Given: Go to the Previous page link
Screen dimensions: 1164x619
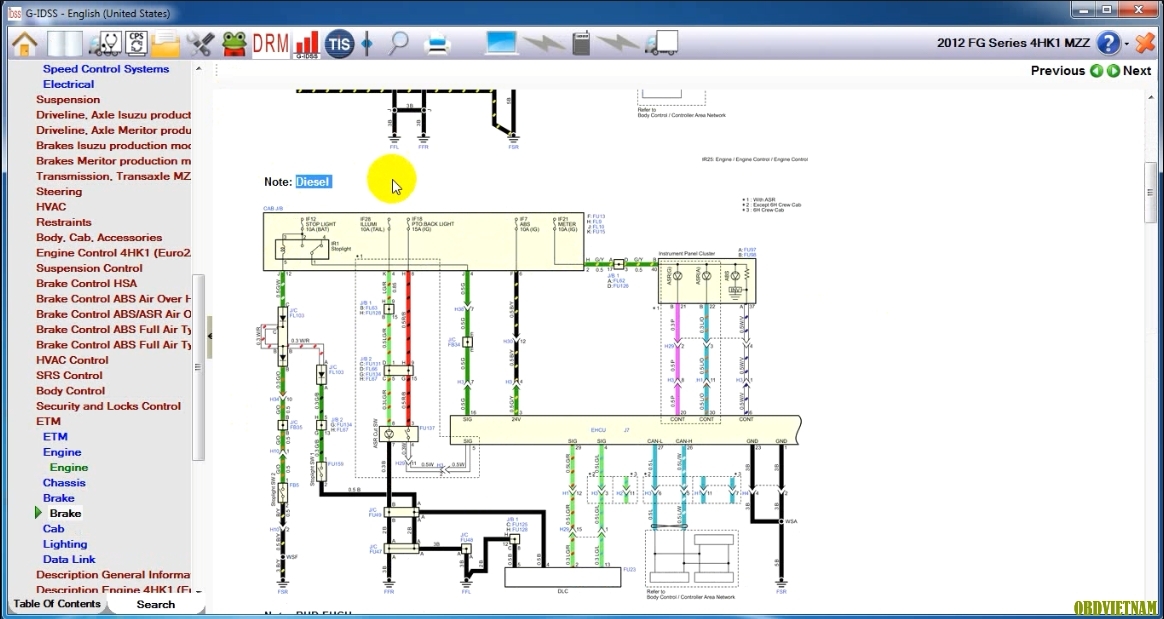Looking at the screenshot, I should click(1058, 71).
